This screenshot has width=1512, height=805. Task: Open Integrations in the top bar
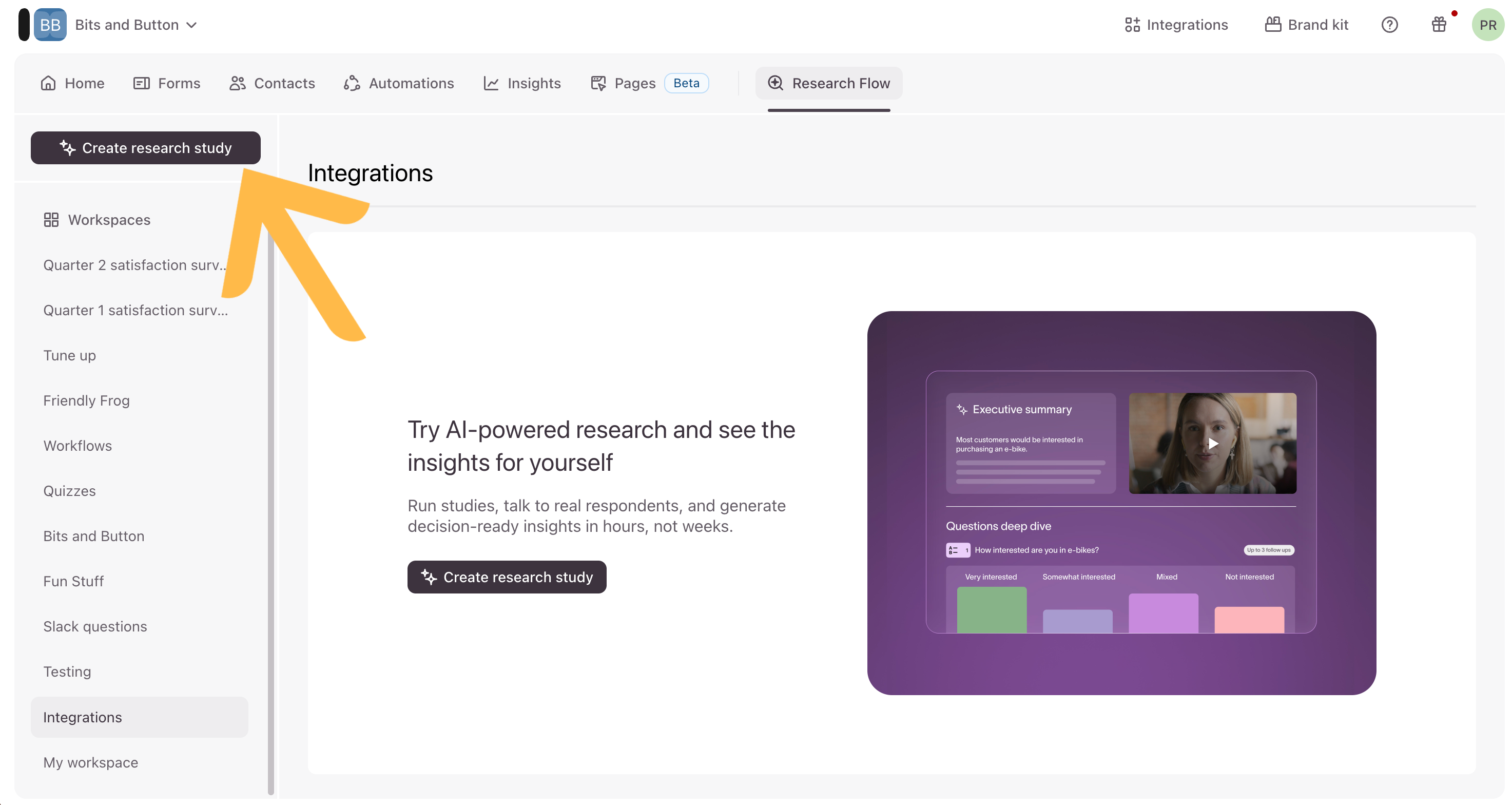point(1176,25)
